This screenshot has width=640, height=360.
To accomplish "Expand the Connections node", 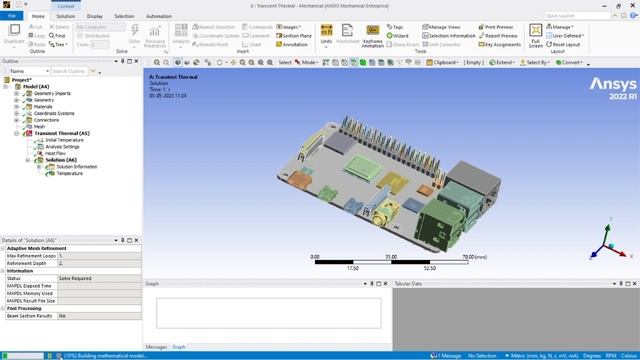I will 16,120.
